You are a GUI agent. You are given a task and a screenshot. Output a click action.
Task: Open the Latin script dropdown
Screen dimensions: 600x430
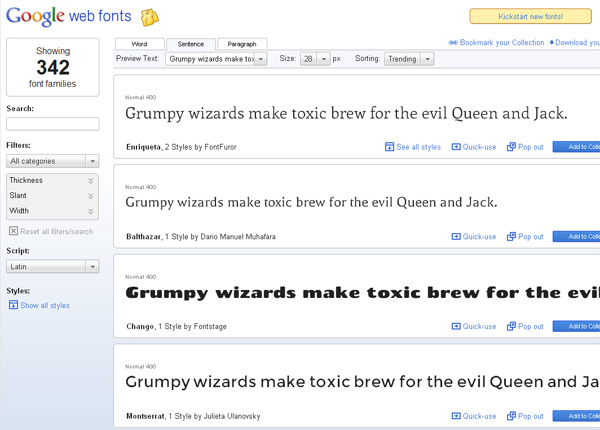53,266
